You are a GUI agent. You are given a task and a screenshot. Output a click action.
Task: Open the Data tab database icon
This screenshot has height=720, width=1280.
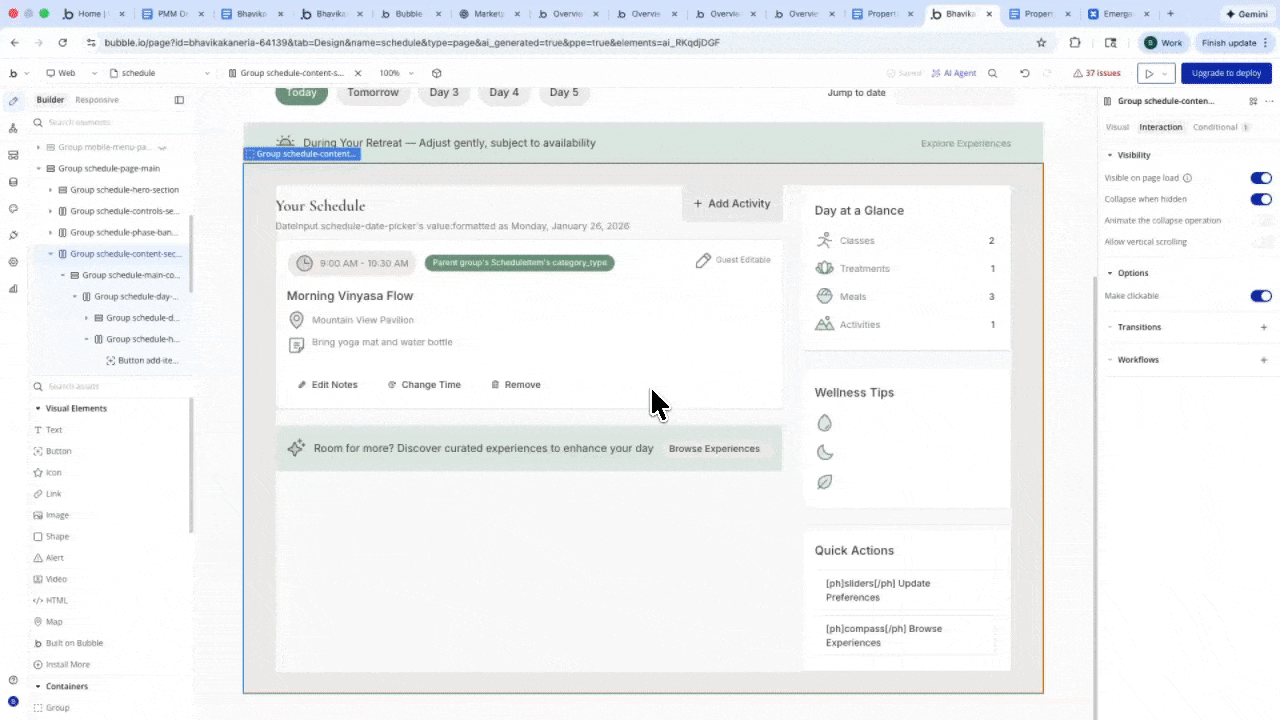coord(13,182)
